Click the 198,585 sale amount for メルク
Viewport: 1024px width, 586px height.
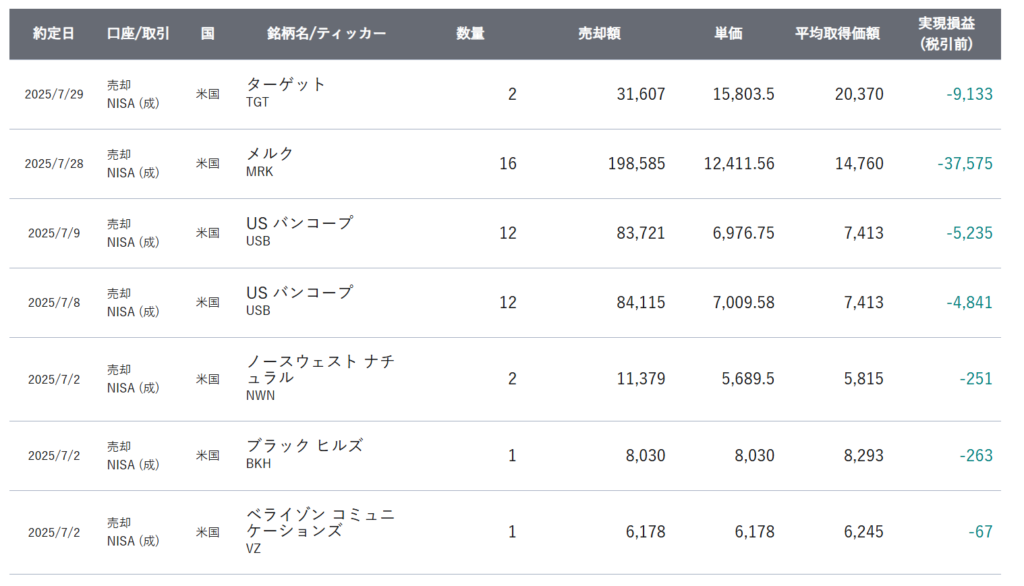click(635, 163)
